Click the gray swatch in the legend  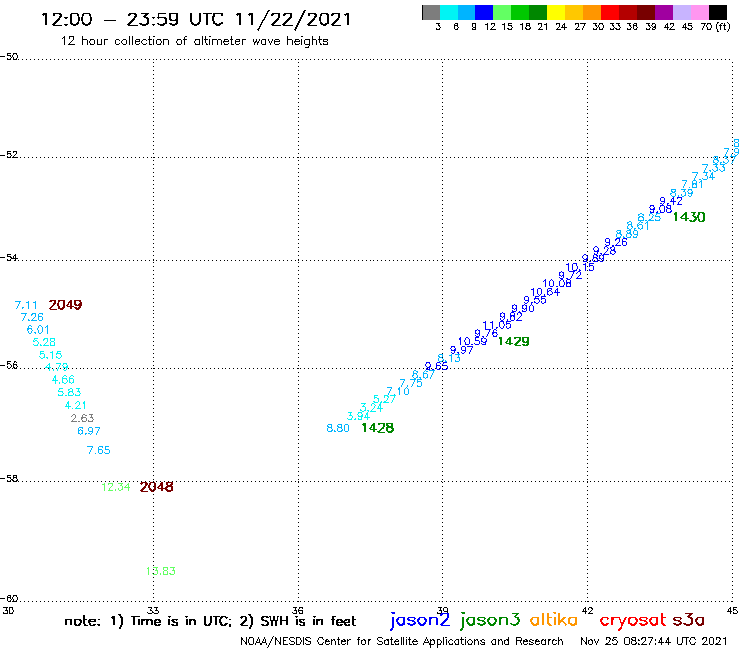coord(431,12)
